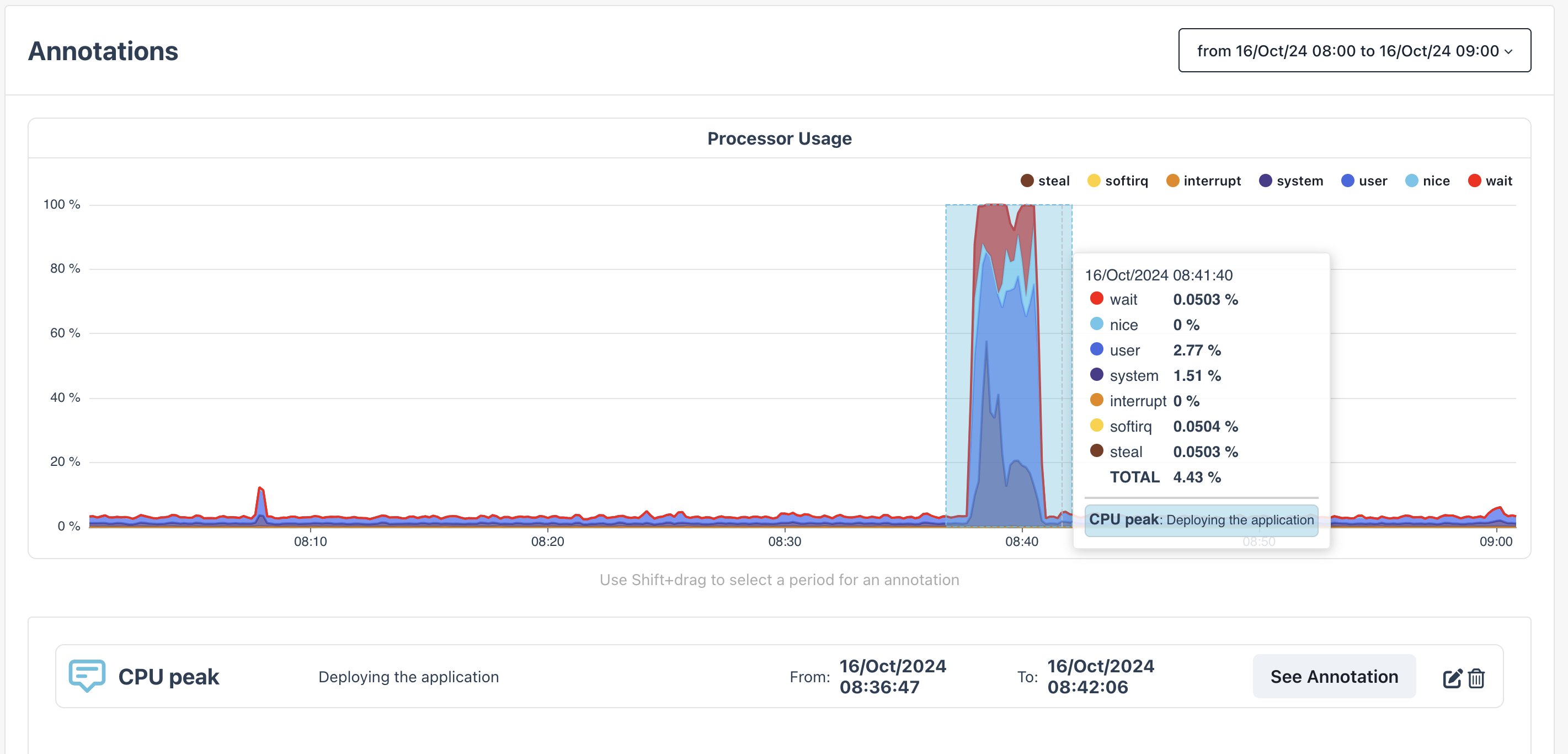Click the red wait legend dot
This screenshot has width=1568, height=754.
(x=1474, y=181)
